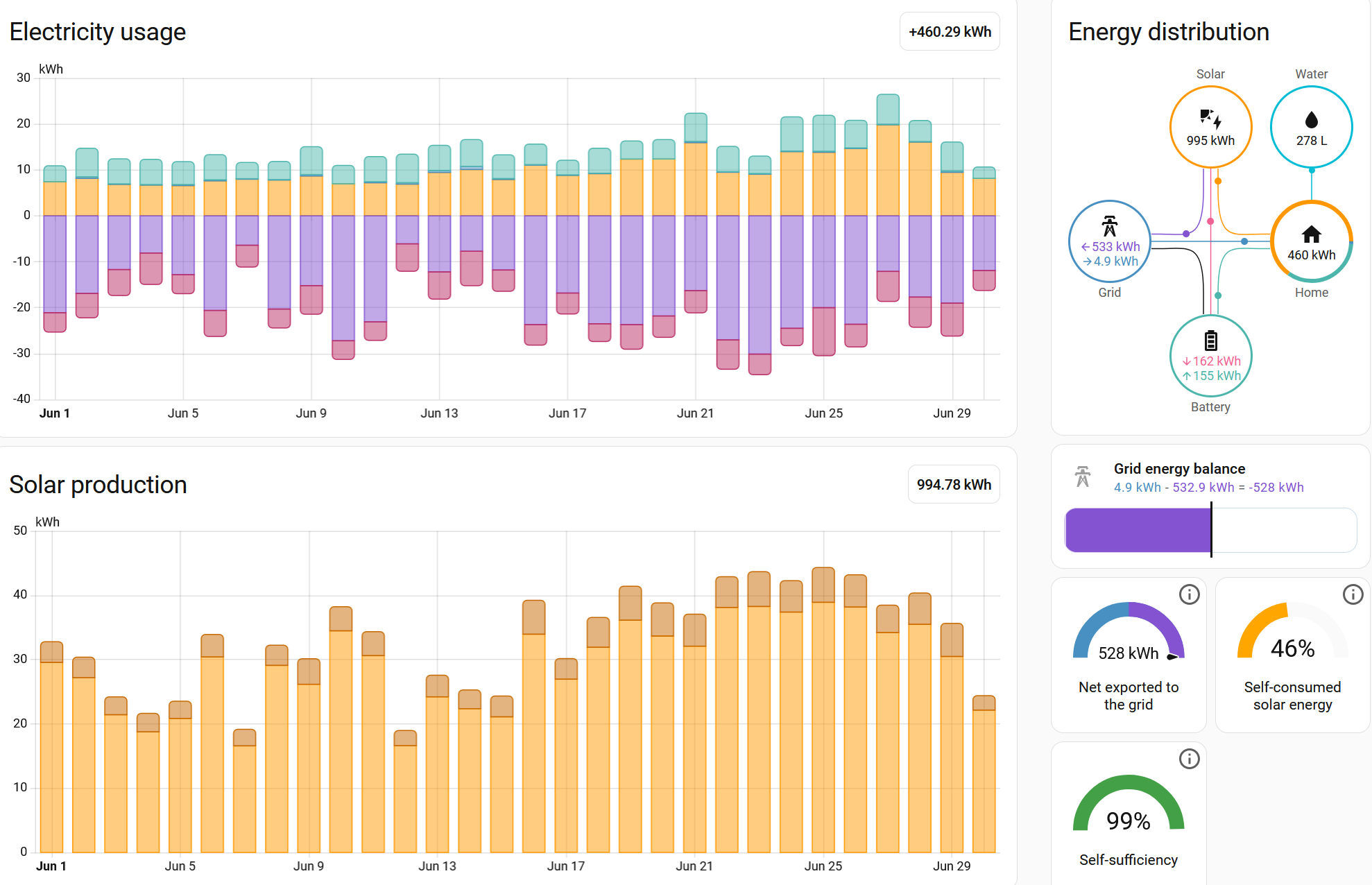Click tower icon beside Grid energy balance
Image resolution: width=1372 pixels, height=885 pixels.
(1083, 476)
